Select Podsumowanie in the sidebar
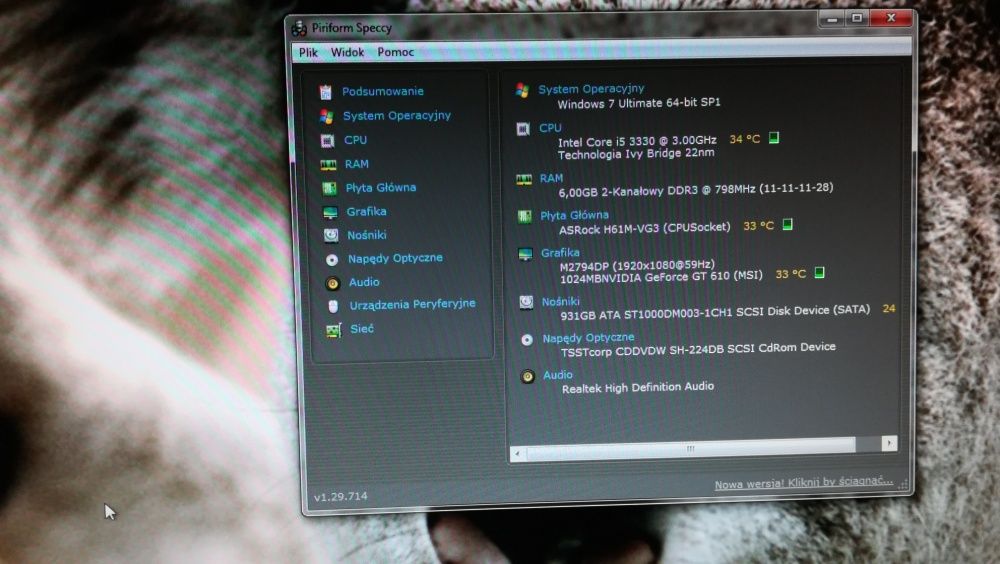 pos(383,91)
